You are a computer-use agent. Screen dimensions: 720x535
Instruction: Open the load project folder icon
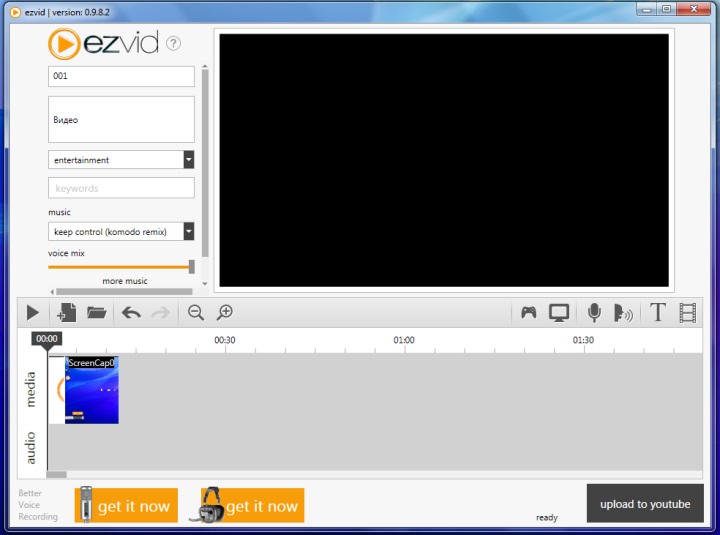96,313
